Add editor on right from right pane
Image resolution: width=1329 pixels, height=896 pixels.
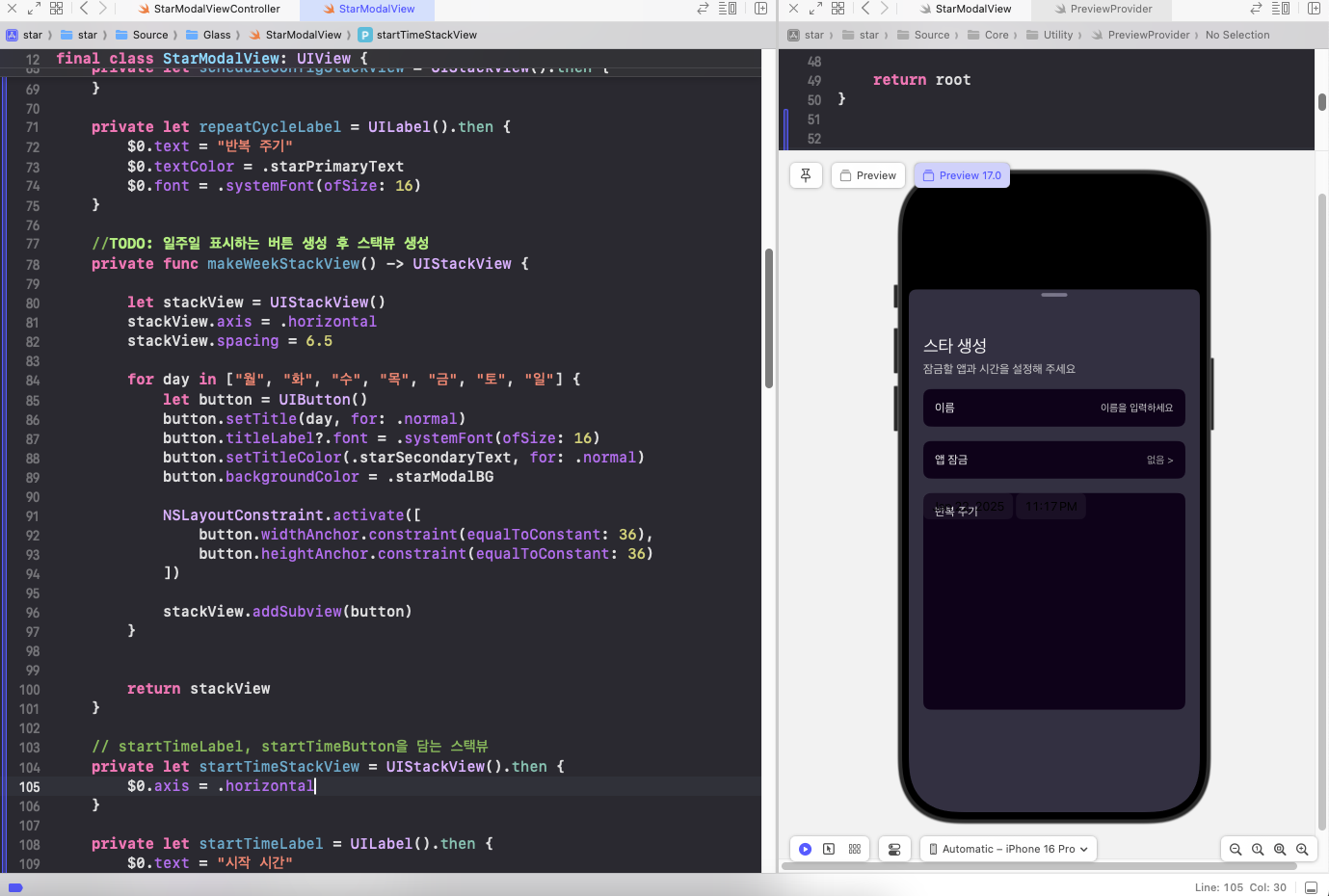1315,9
